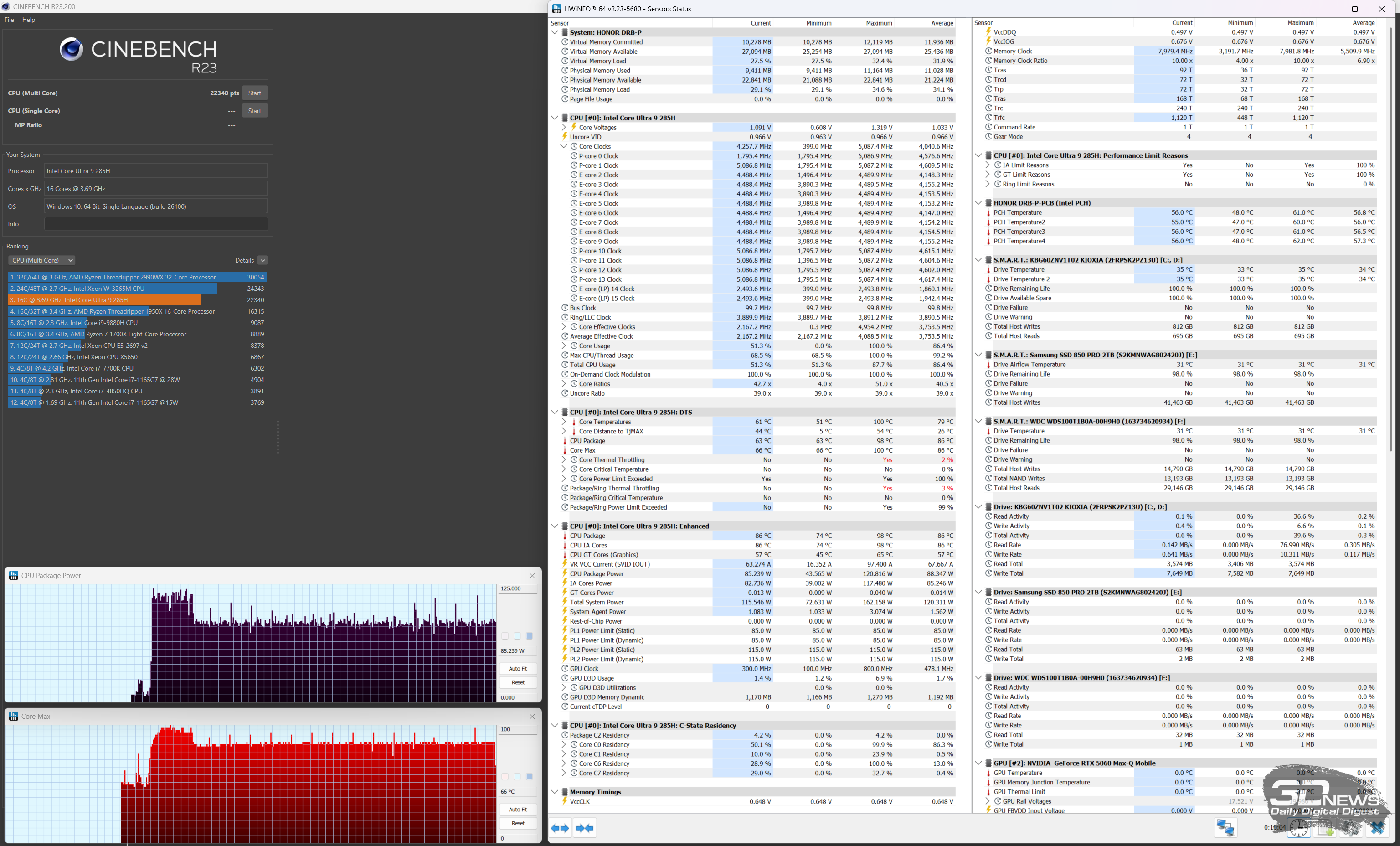Click Auto Fit in Core Max graph

518,810
